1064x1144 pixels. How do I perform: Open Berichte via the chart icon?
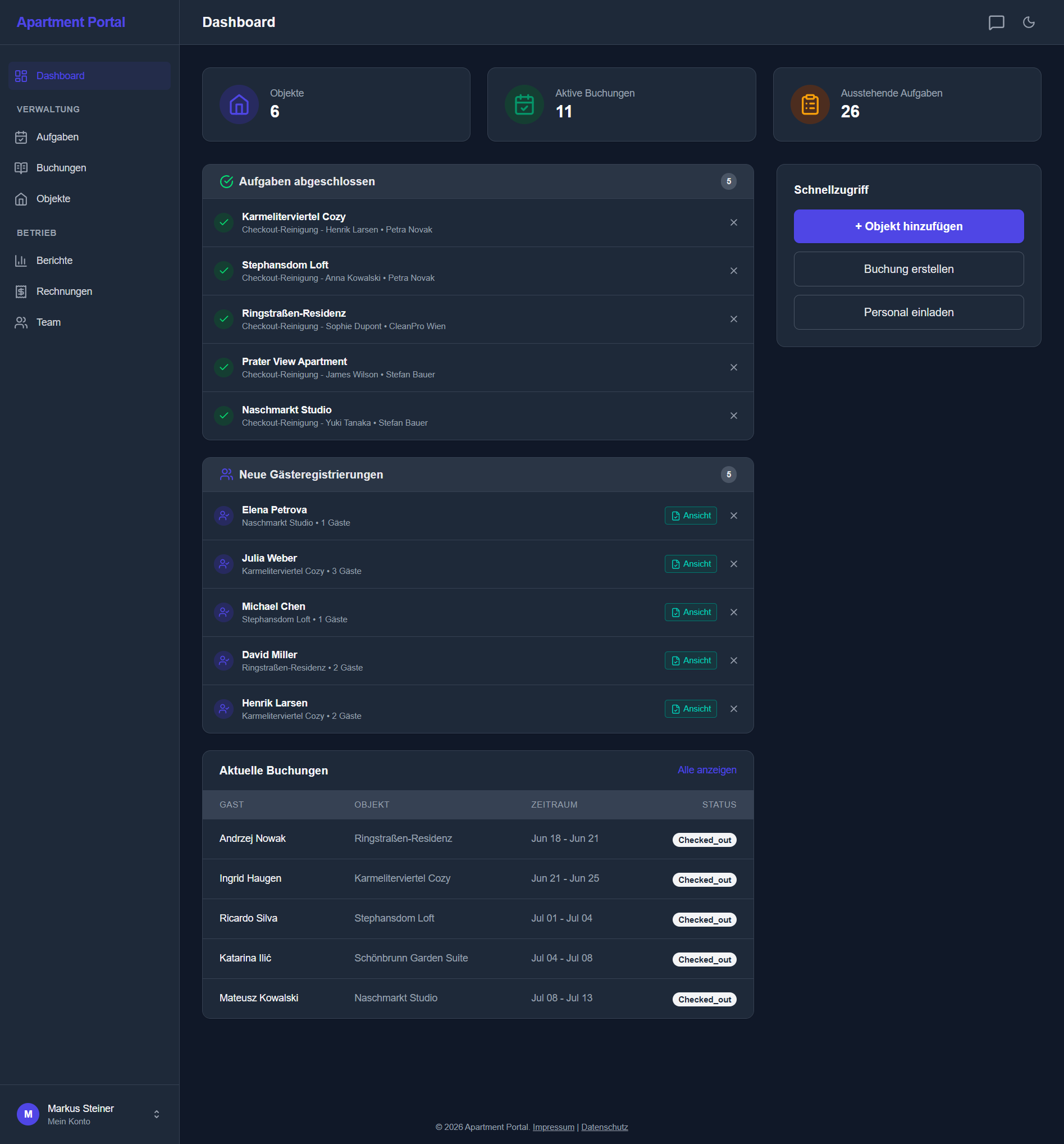[21, 260]
